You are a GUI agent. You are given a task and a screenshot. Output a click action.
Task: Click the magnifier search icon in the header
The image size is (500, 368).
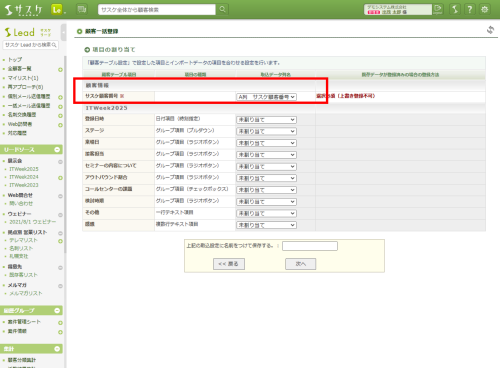[x=222, y=9]
